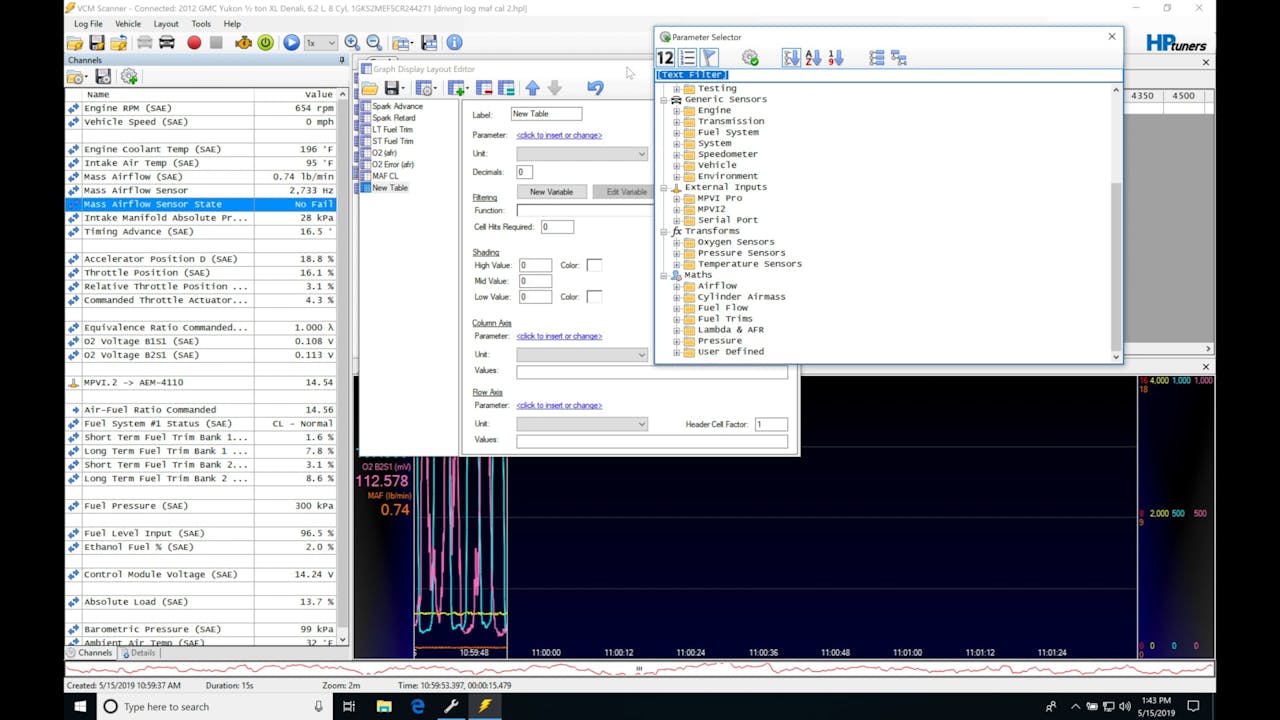The width and height of the screenshot is (1280, 720).
Task: Click the Label field containing New Table
Action: click(545, 113)
